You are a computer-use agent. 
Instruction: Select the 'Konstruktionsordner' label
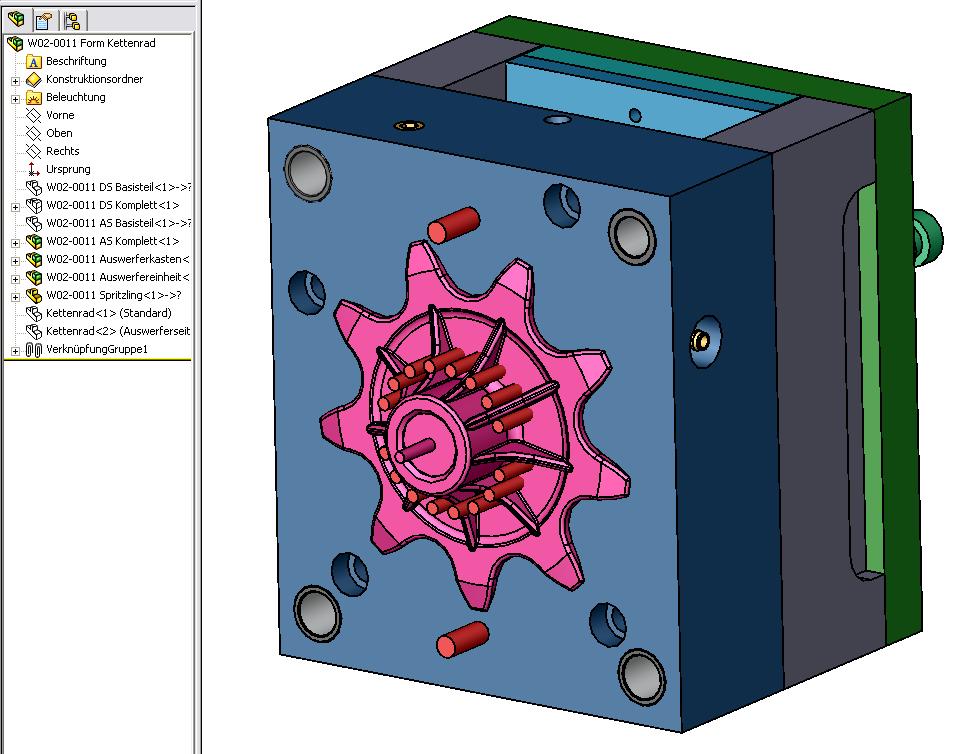(x=95, y=79)
